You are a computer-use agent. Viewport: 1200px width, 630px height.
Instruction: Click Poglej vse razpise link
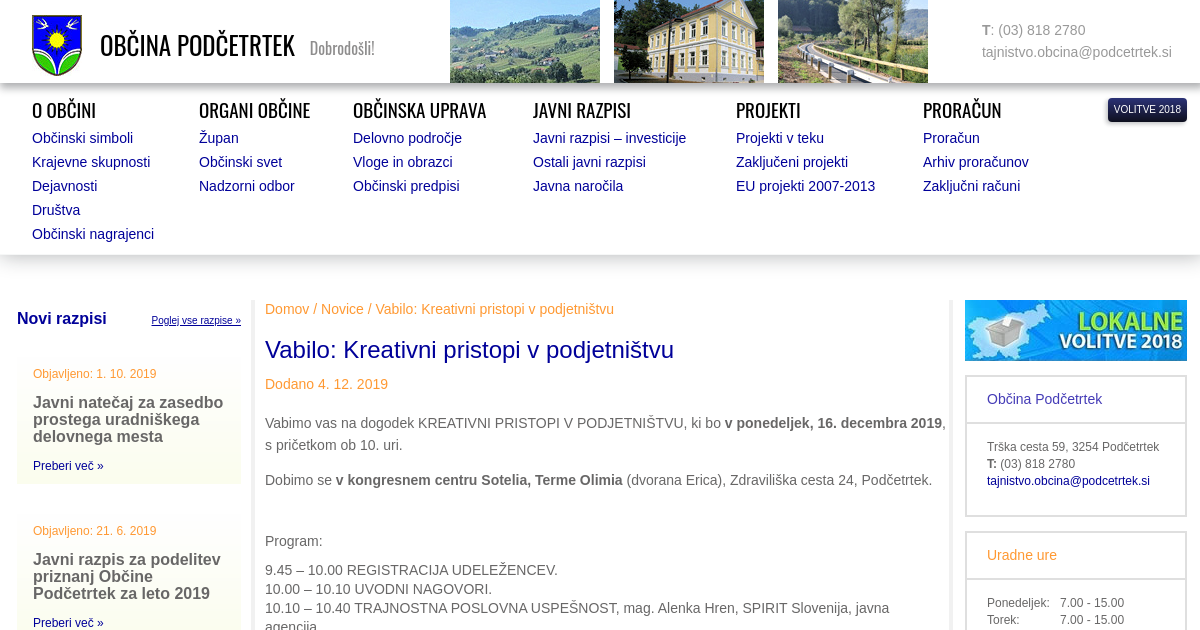196,321
